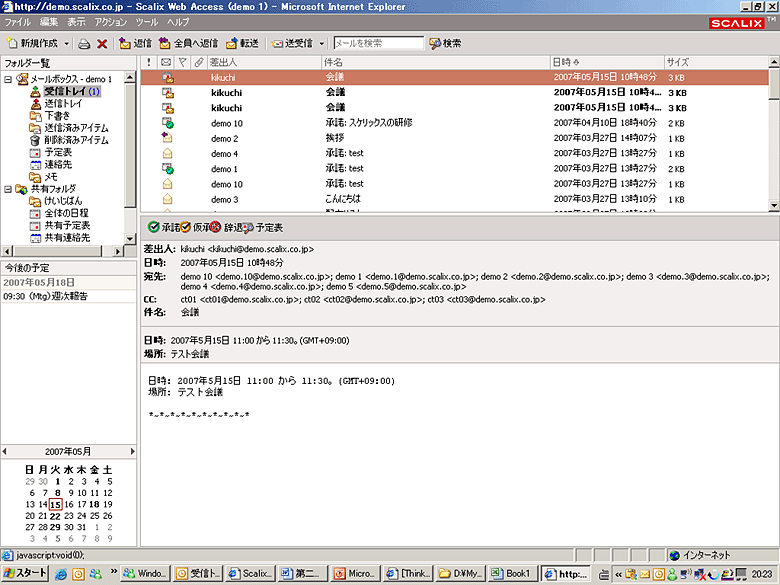The width and height of the screenshot is (780, 585).
Task: Open the 削除済みアイテム folder
Action: [x=75, y=140]
